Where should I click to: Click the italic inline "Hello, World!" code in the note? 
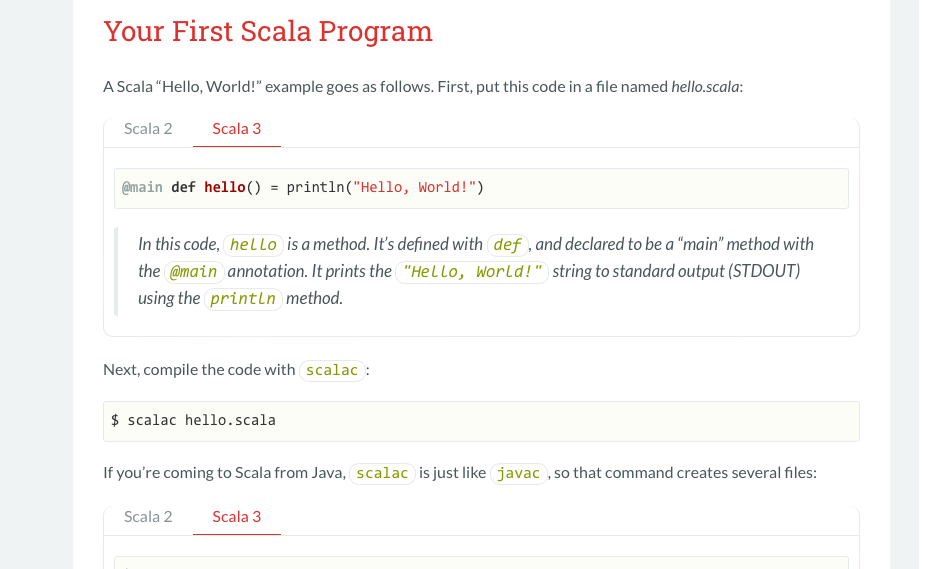click(472, 272)
